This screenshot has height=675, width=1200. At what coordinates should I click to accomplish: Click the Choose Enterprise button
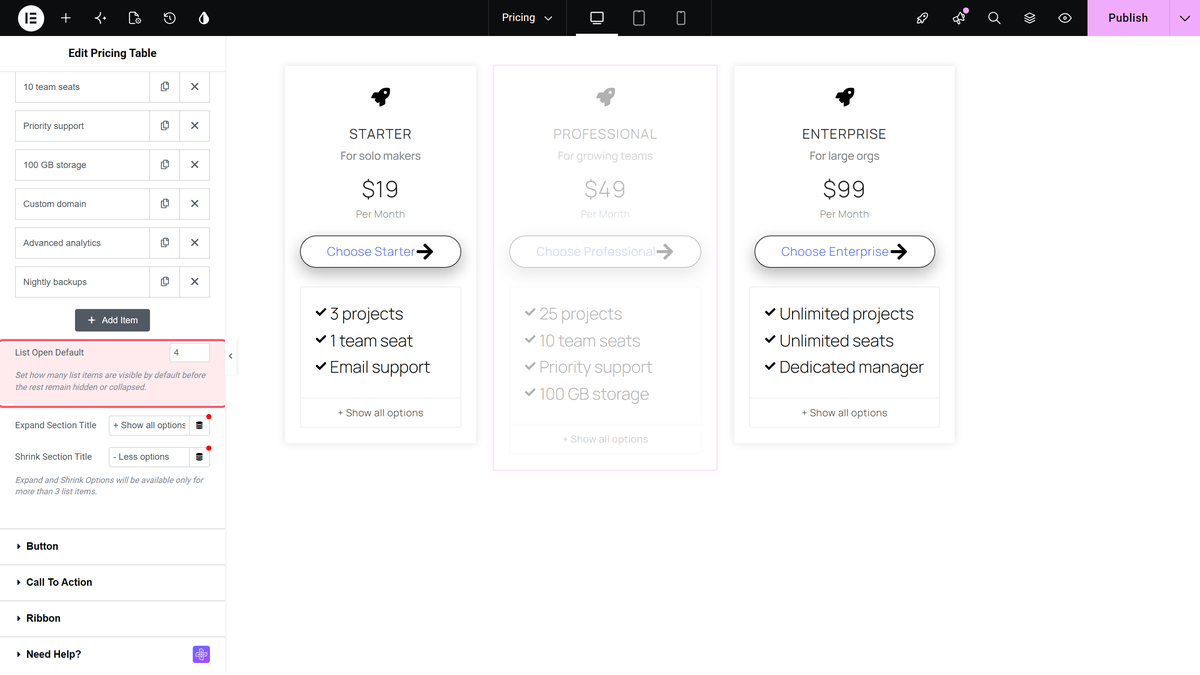(x=844, y=252)
